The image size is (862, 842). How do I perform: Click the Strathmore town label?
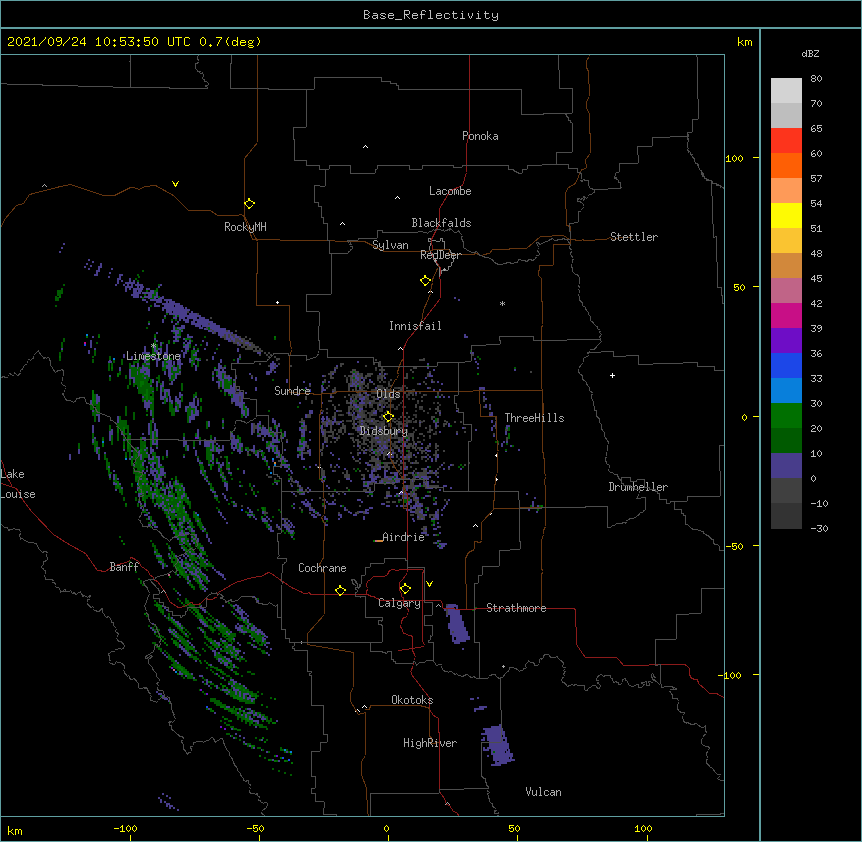point(516,608)
